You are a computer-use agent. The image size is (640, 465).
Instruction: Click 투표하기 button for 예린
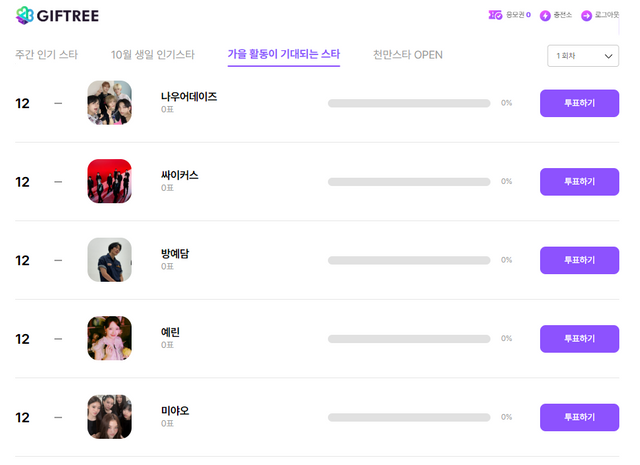click(x=579, y=339)
